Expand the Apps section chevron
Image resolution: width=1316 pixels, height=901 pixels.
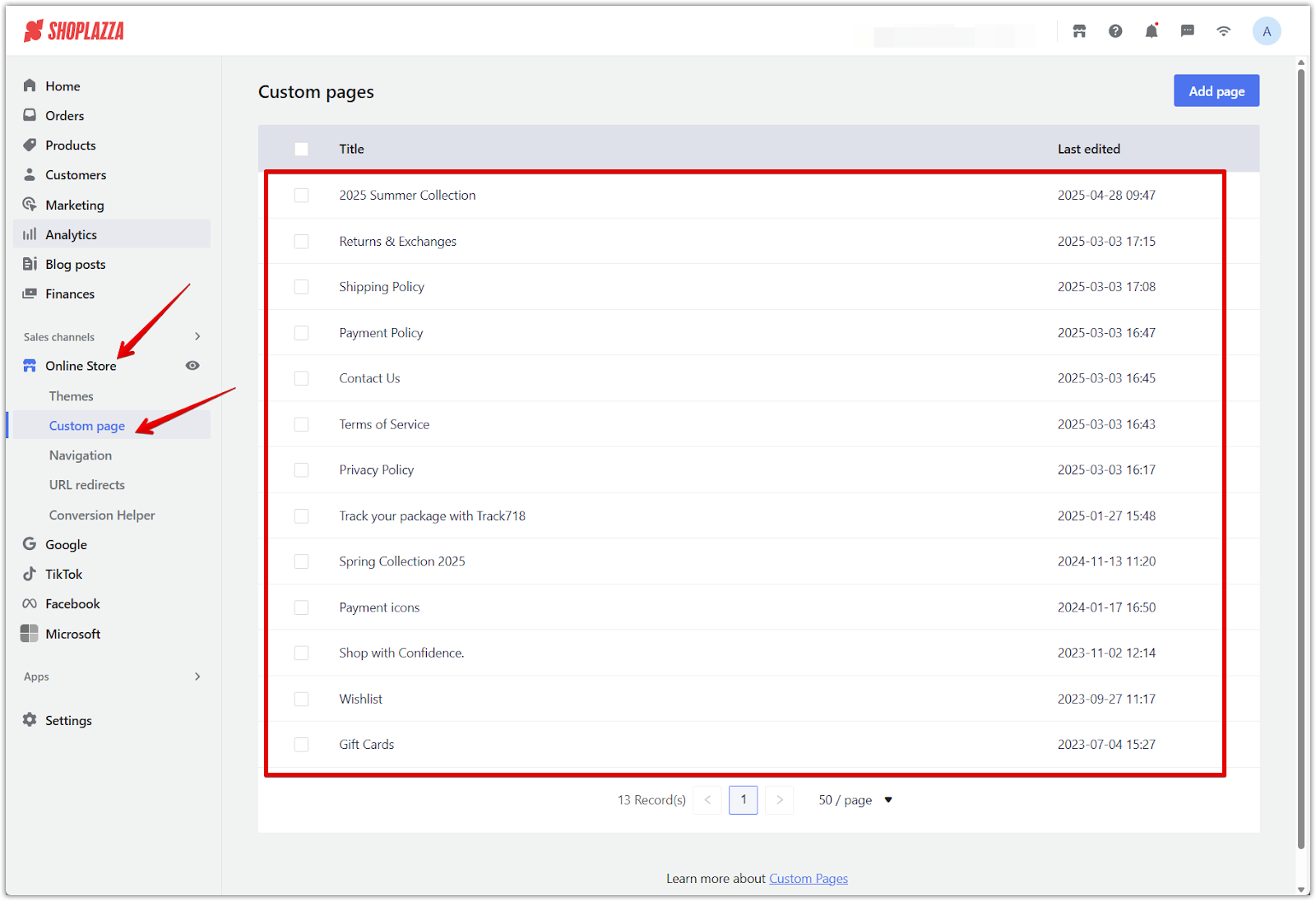(197, 677)
